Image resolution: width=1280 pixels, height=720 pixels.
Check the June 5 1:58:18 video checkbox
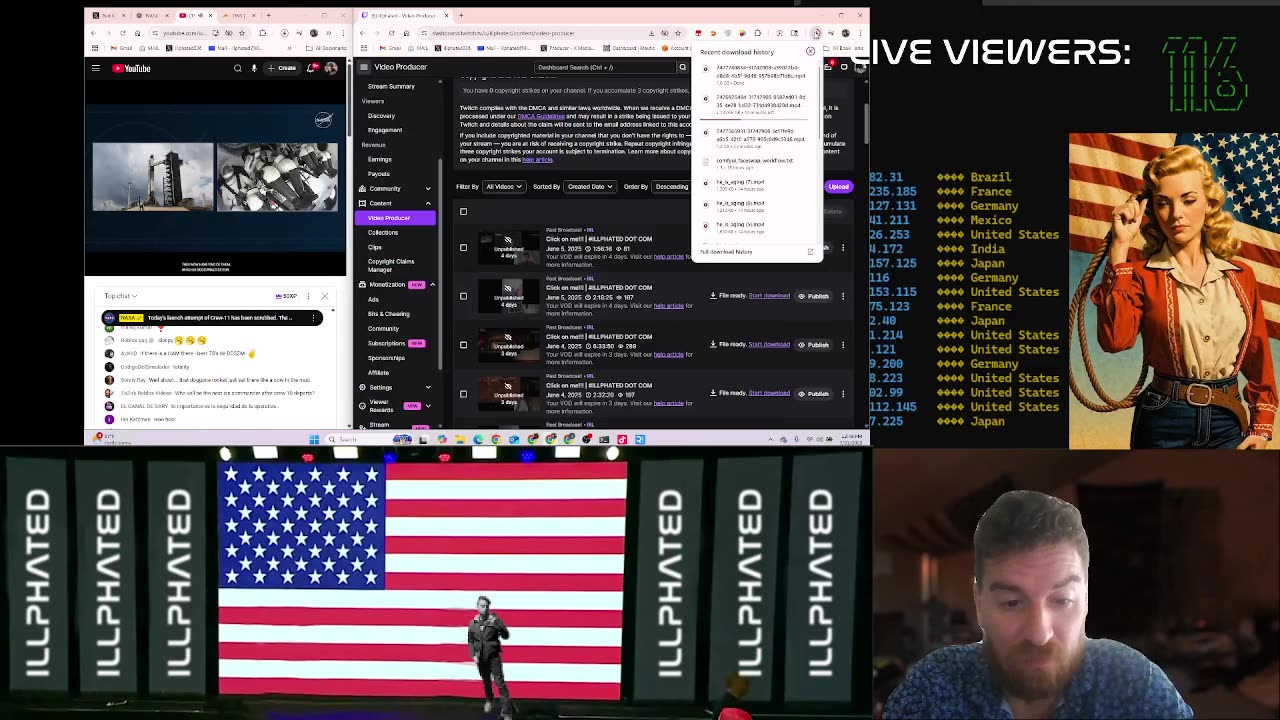tap(463, 247)
